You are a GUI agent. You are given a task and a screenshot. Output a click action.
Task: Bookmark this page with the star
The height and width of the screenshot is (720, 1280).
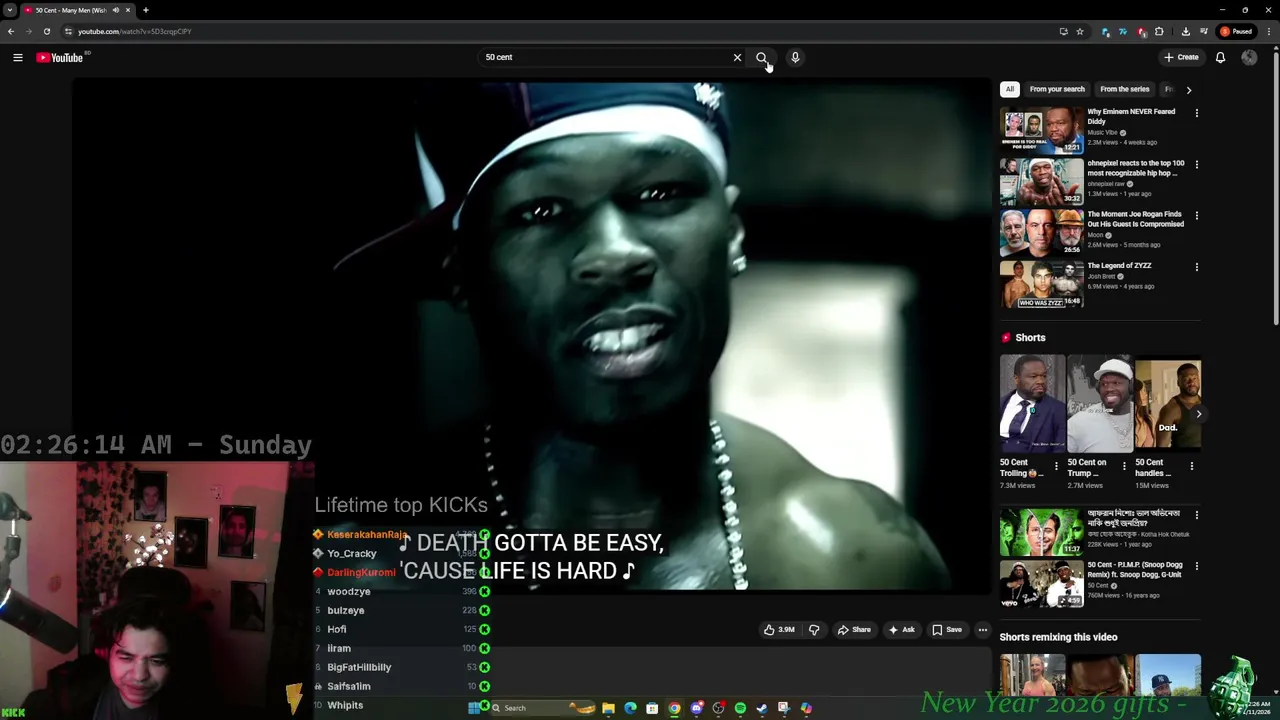(1080, 31)
